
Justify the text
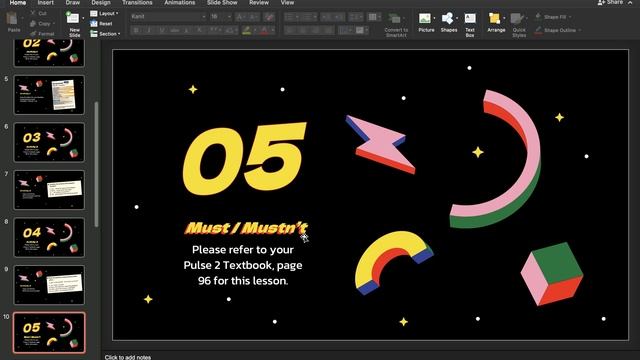(x=328, y=30)
